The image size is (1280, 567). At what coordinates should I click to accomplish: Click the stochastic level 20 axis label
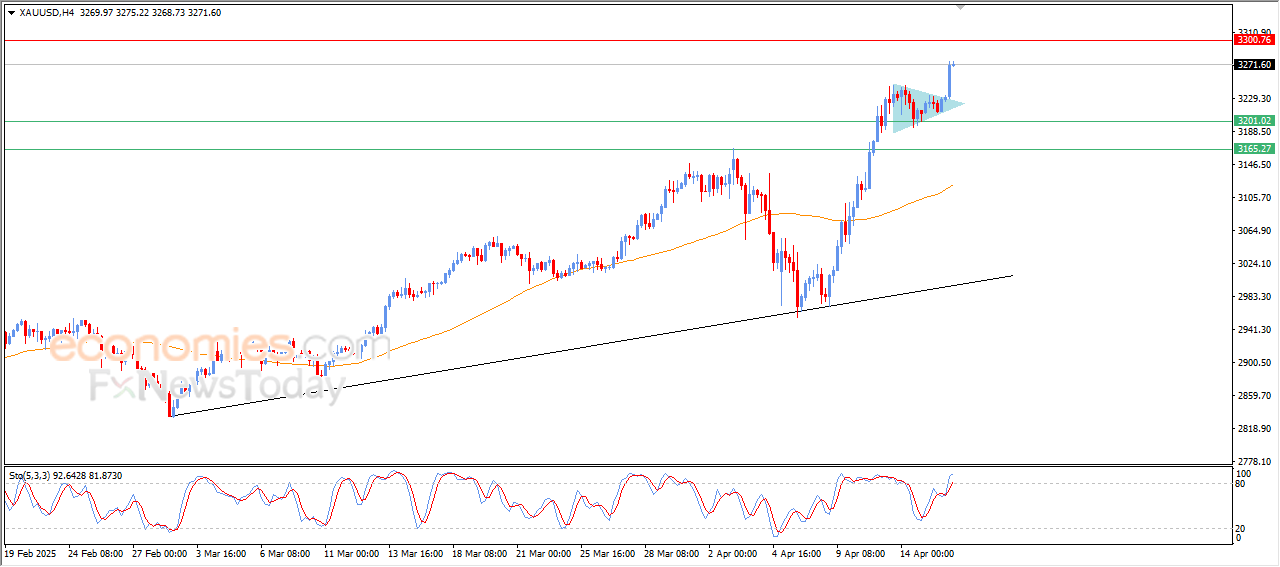tap(1242, 527)
